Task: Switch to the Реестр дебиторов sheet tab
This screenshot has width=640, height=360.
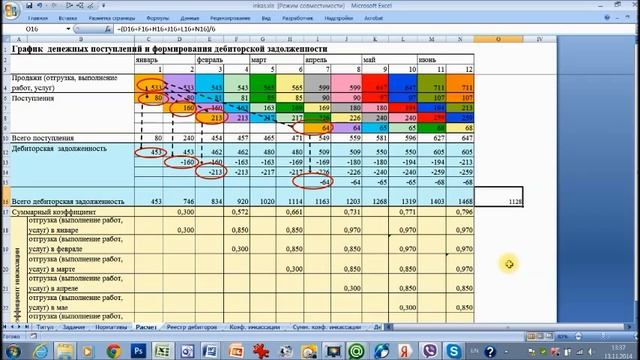Action: 191,327
